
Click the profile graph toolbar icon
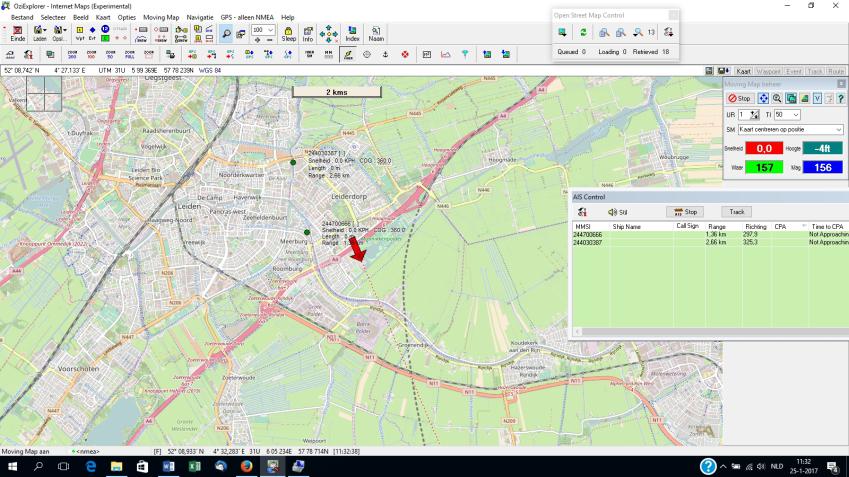pyautogui.click(x=446, y=54)
